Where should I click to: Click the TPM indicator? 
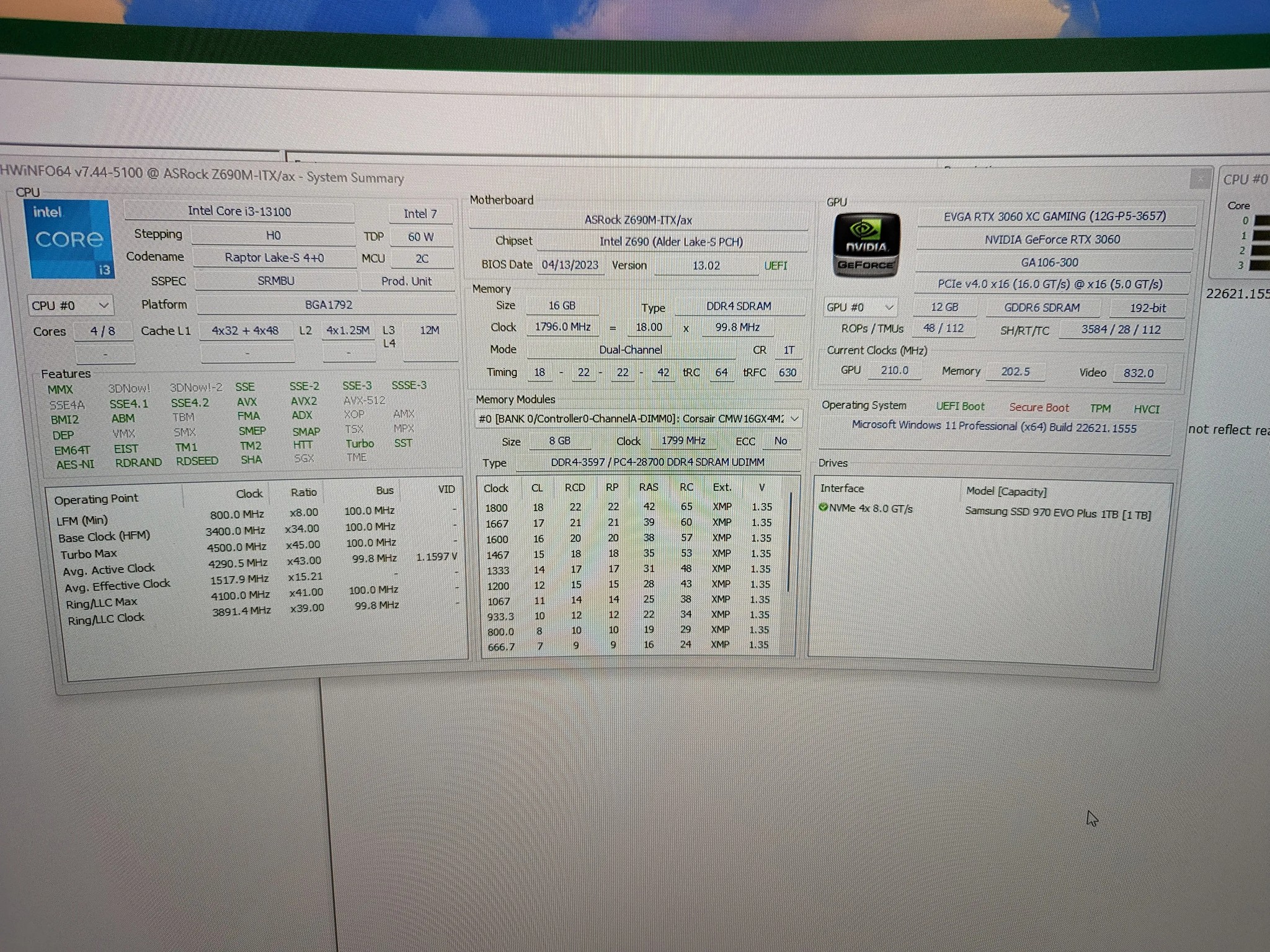(x=1100, y=408)
